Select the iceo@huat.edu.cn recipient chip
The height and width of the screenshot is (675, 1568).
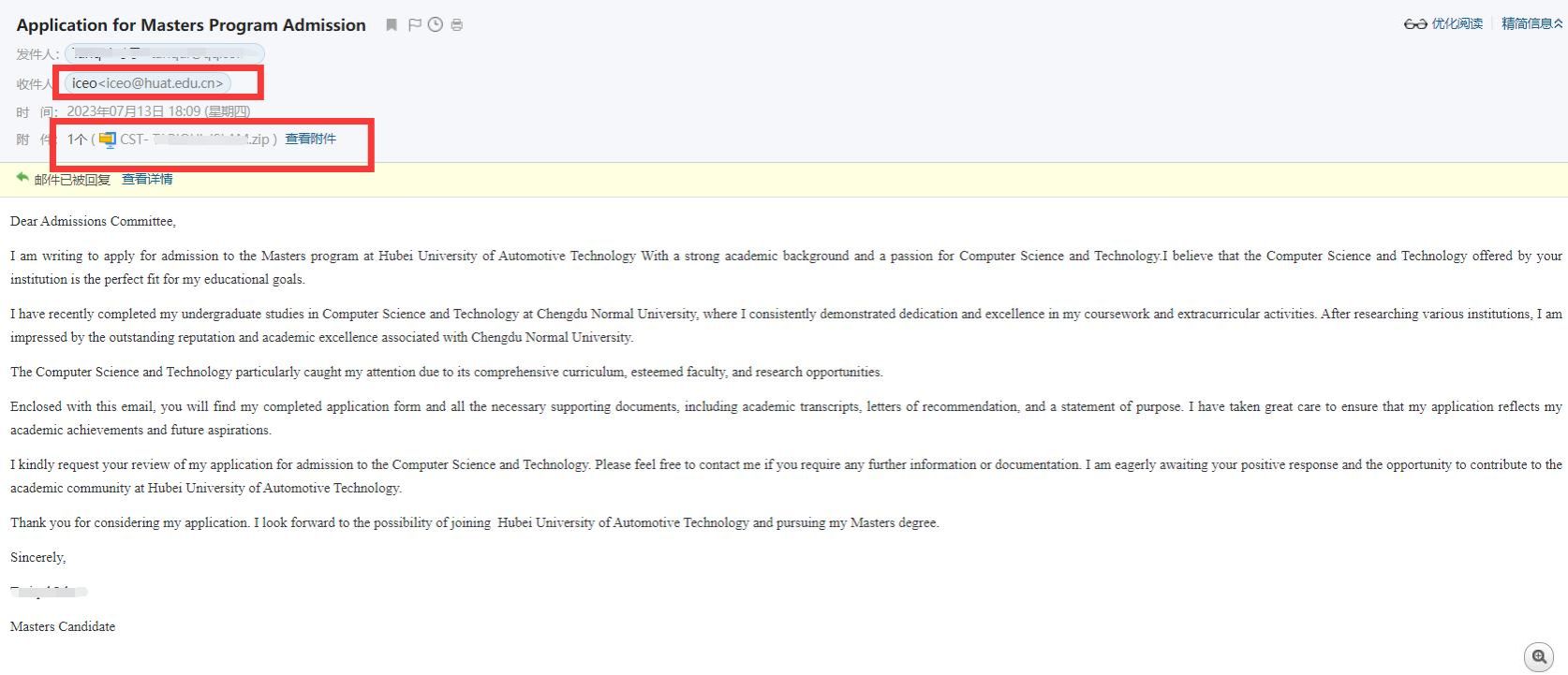(x=148, y=83)
